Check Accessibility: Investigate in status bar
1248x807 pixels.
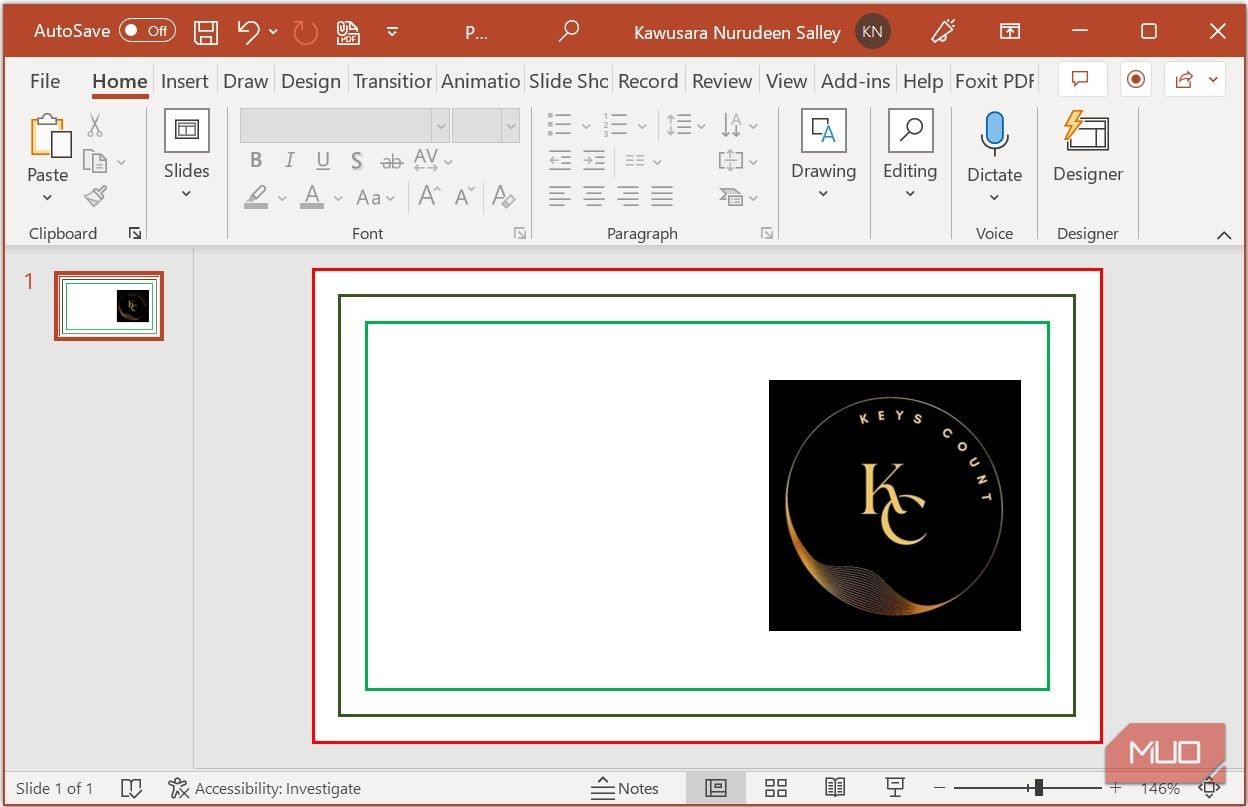pos(265,788)
